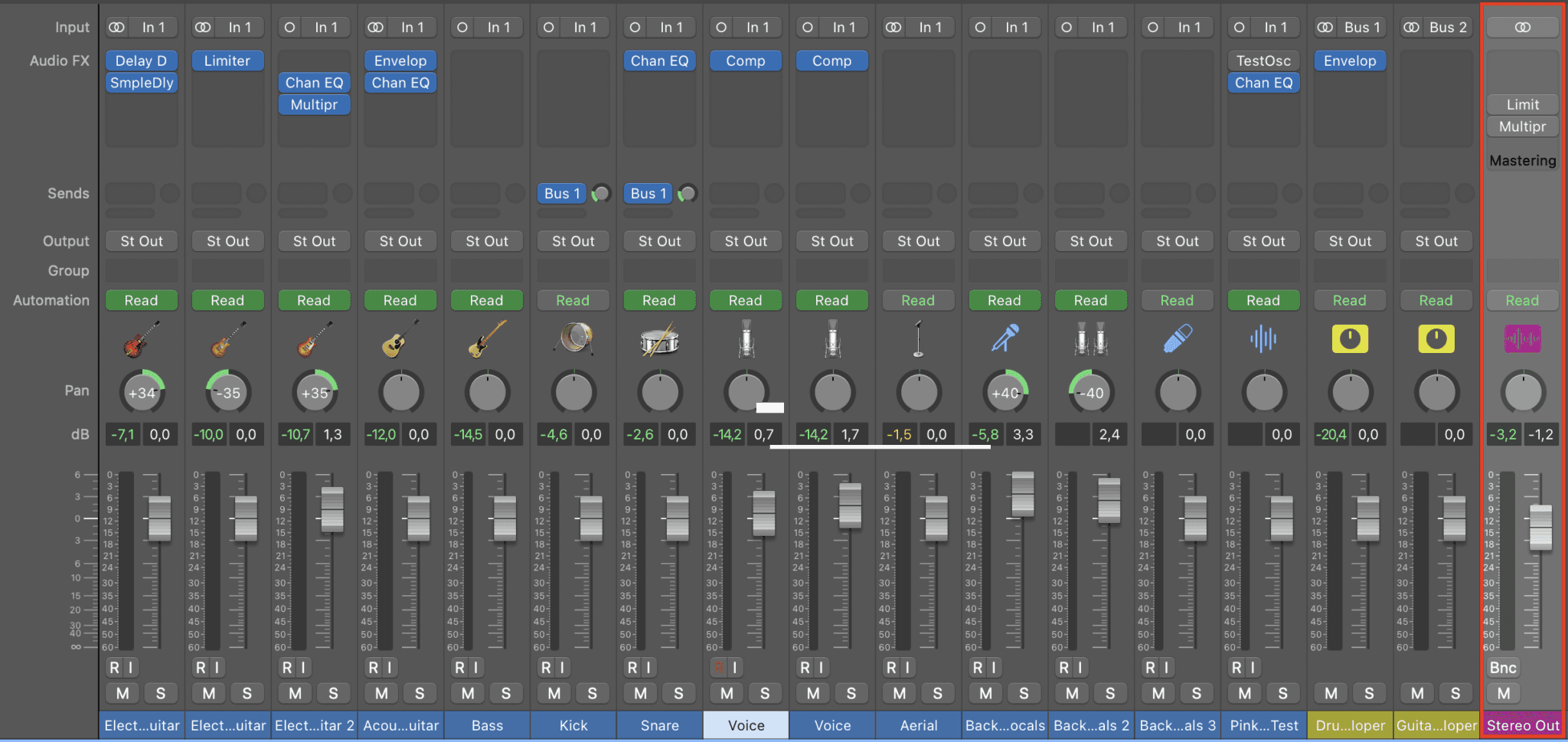Select the Voice track name label
1568x742 pixels.
(746, 725)
